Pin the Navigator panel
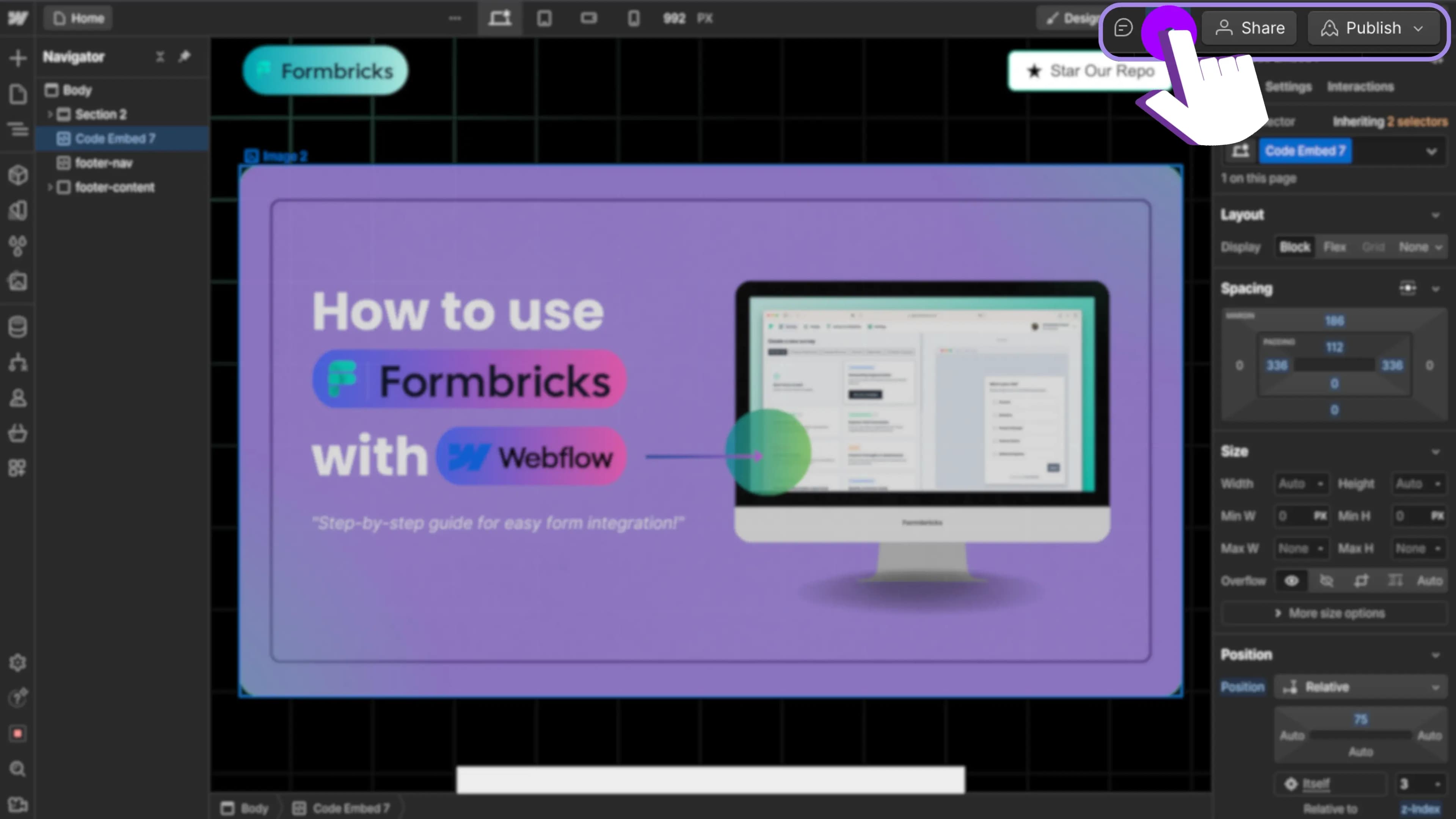Viewport: 1456px width, 819px height. [184, 56]
